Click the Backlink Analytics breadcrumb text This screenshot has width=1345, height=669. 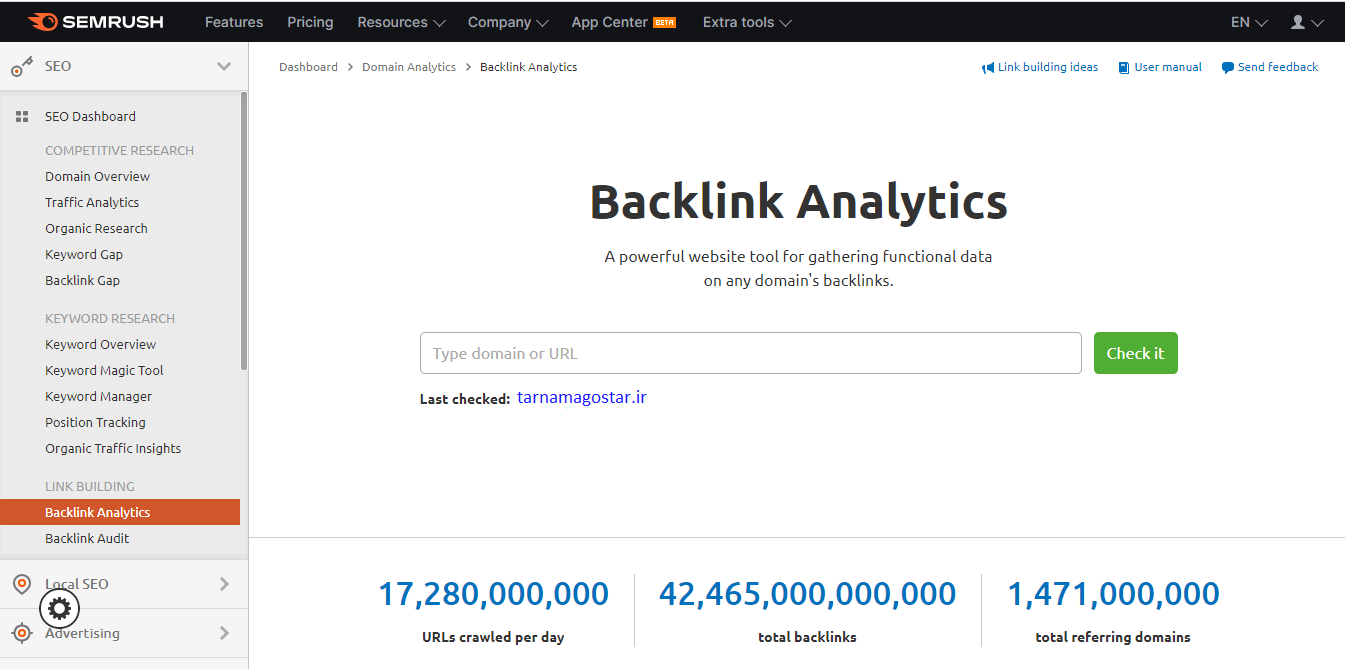528,67
